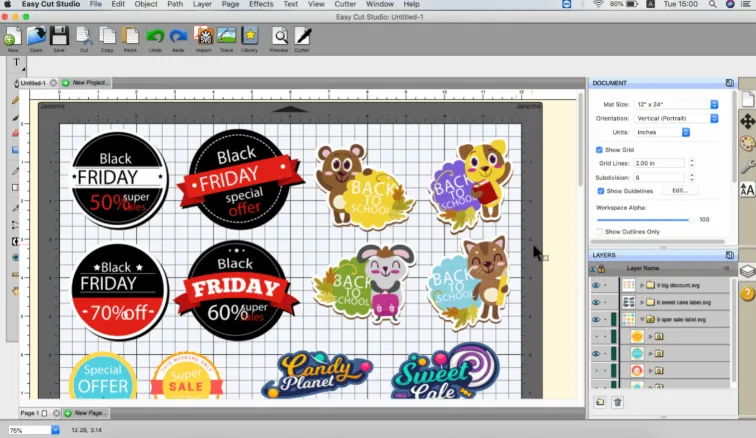Undo last action with green arrow icon
This screenshot has height=438, width=756.
click(155, 37)
